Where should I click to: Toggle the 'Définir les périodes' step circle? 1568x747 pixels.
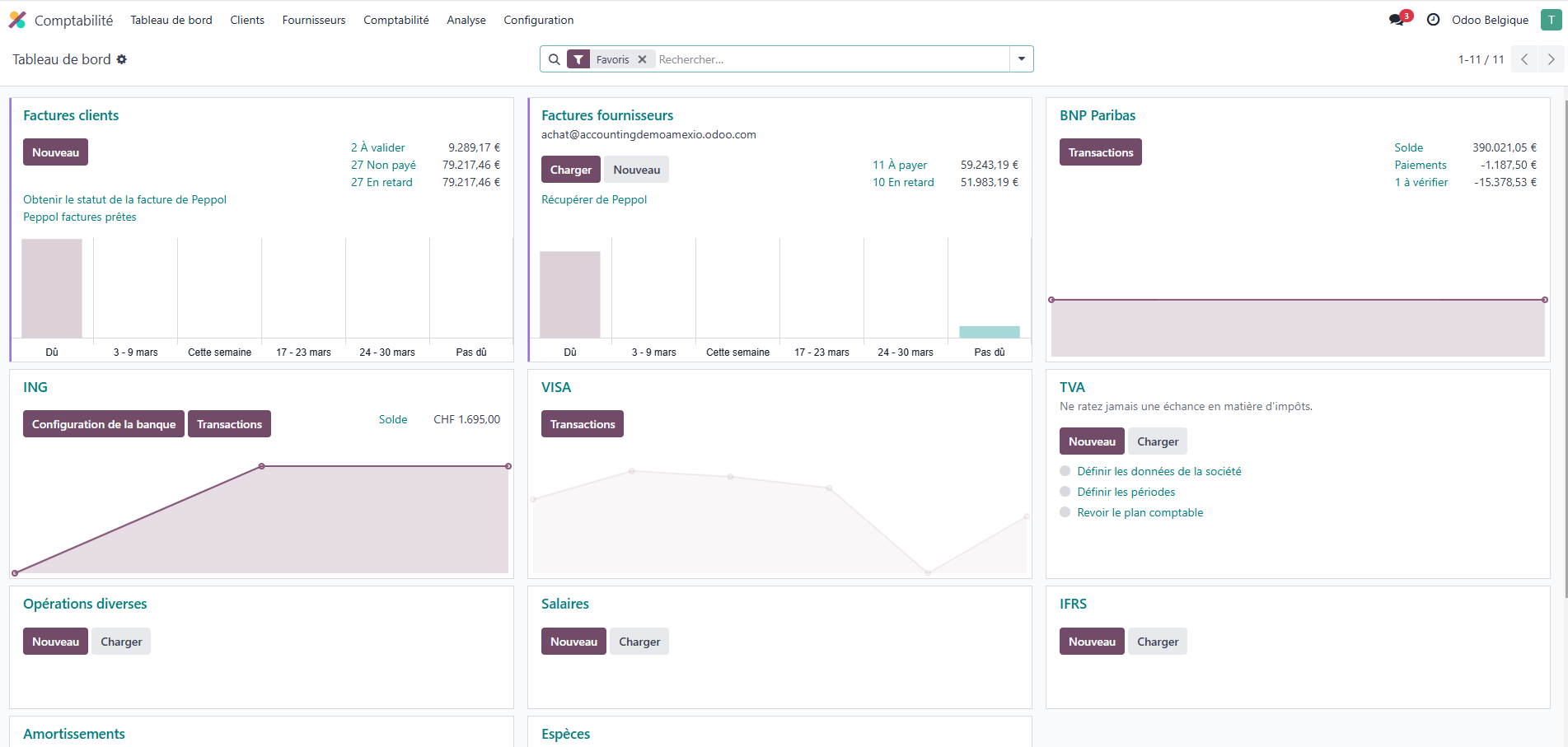click(x=1065, y=492)
